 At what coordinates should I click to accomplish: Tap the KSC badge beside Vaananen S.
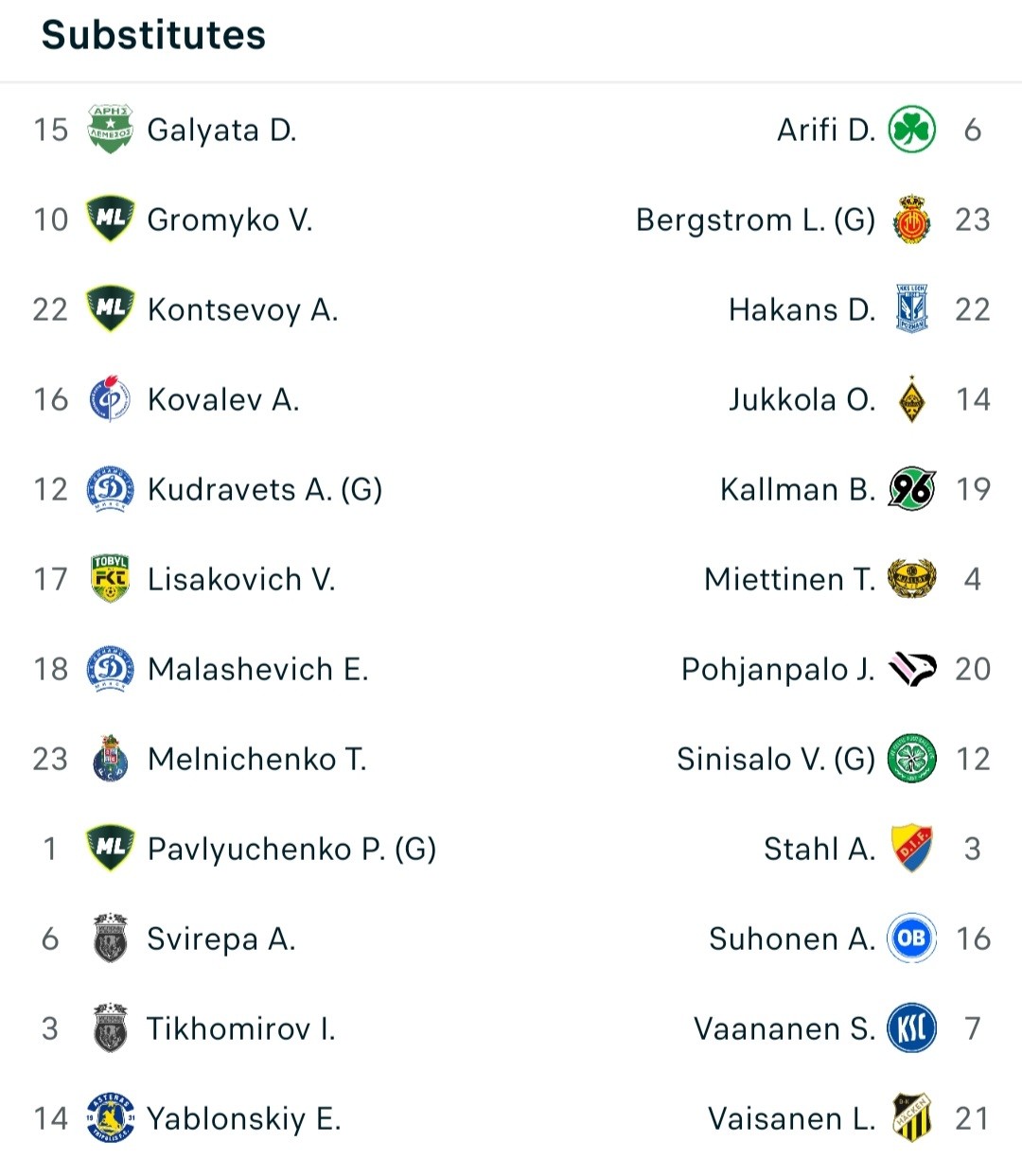click(912, 1028)
